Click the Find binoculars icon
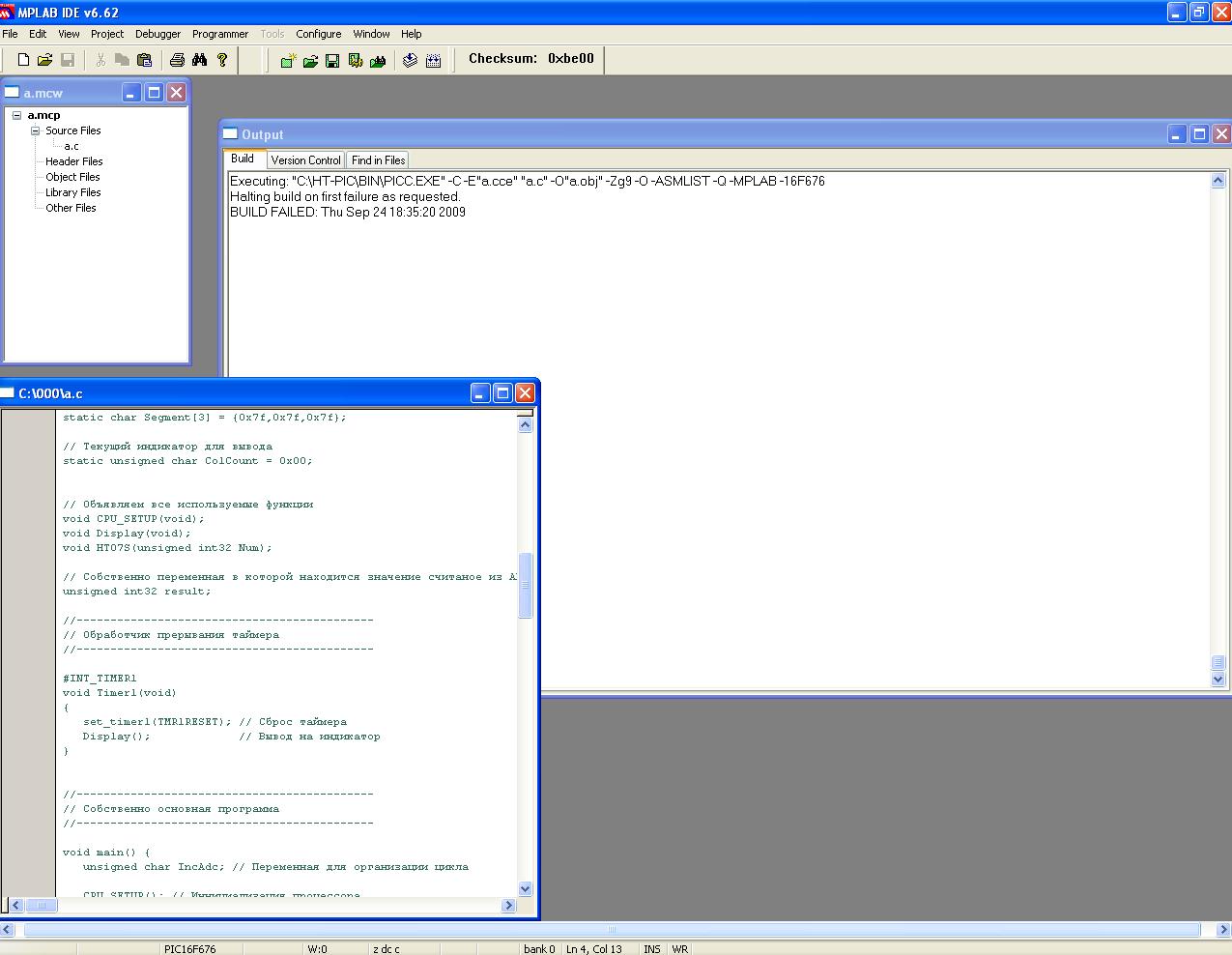This screenshot has height=955, width=1232. coord(199,60)
